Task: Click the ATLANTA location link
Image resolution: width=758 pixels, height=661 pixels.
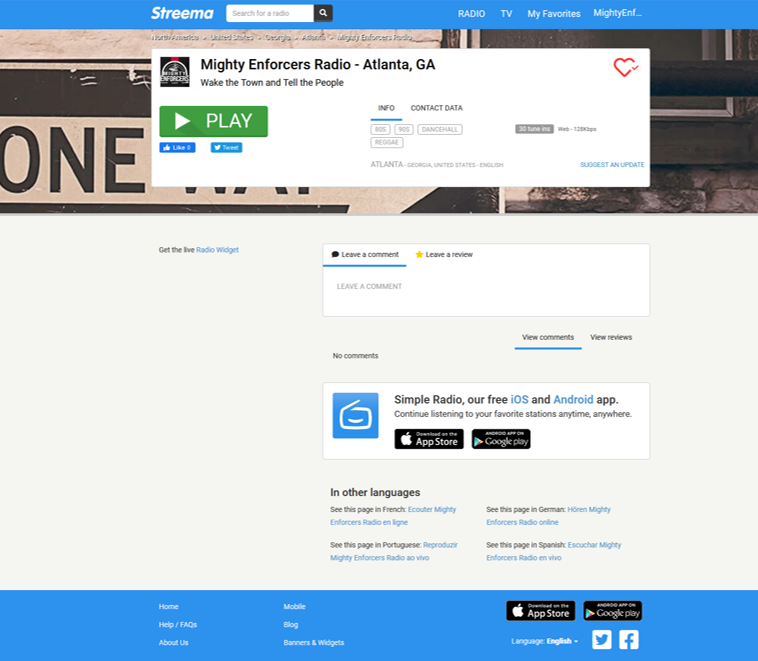Action: pos(387,164)
